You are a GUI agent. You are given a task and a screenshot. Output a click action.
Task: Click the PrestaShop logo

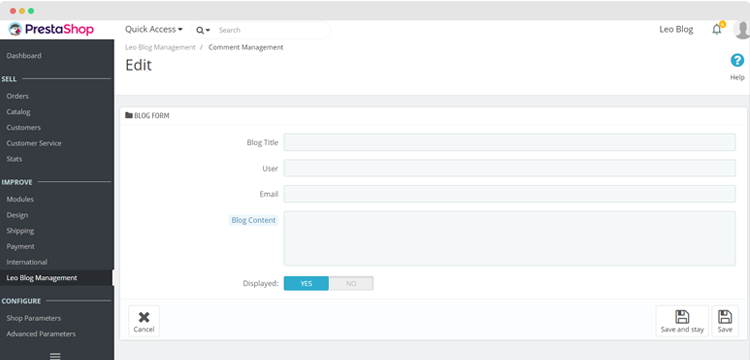point(51,30)
